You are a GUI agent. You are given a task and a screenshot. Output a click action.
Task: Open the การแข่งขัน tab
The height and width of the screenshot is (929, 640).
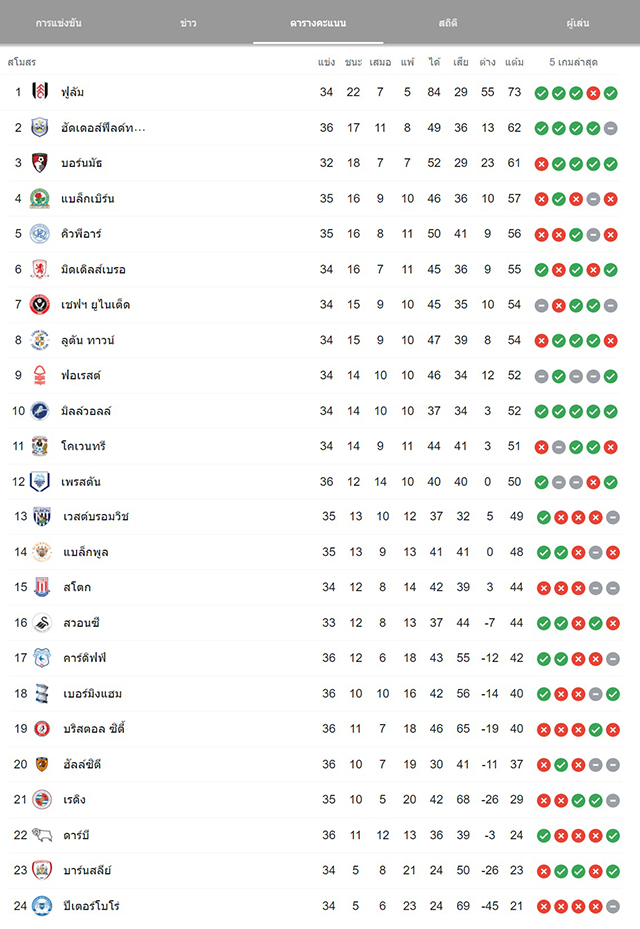59,23
